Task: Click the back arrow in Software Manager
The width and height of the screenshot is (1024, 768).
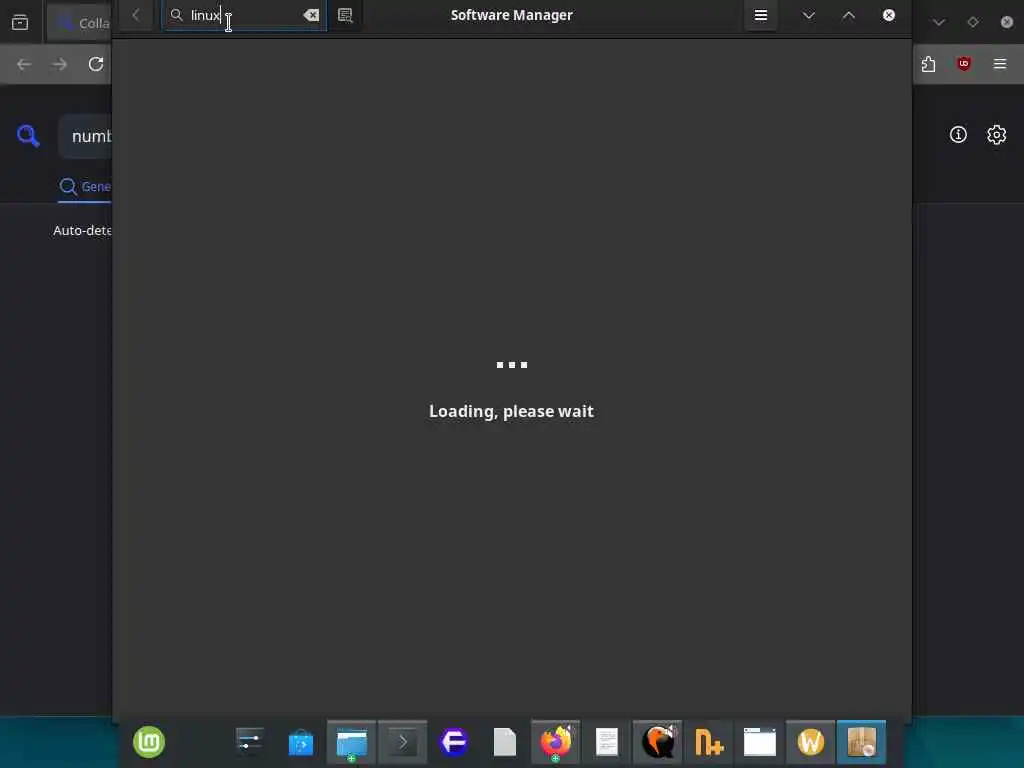Action: tap(136, 15)
